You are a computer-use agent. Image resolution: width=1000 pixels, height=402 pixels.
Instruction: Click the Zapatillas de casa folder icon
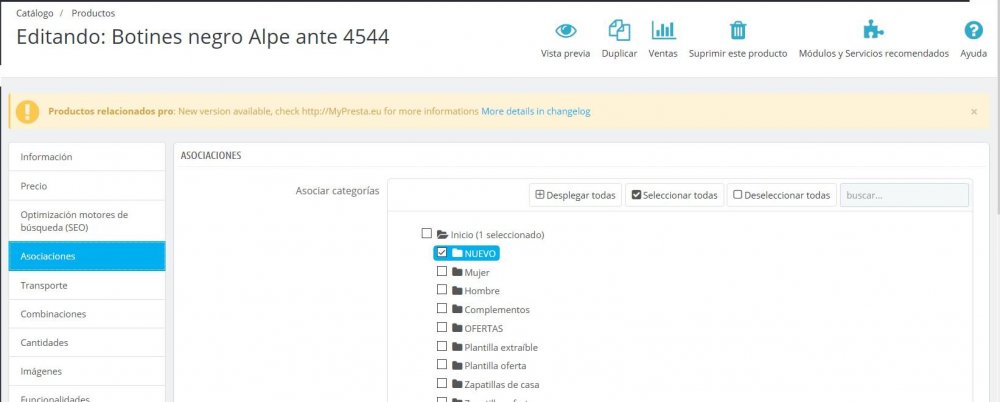click(457, 384)
